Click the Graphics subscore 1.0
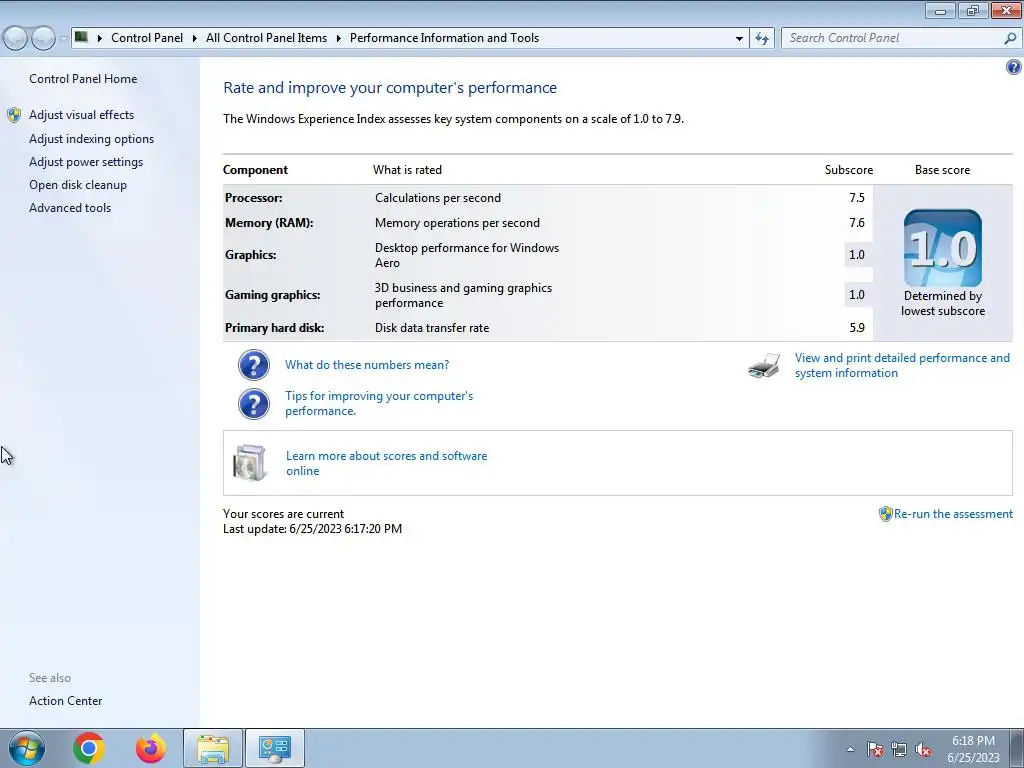Screen dimensions: 1024x768 (857, 255)
